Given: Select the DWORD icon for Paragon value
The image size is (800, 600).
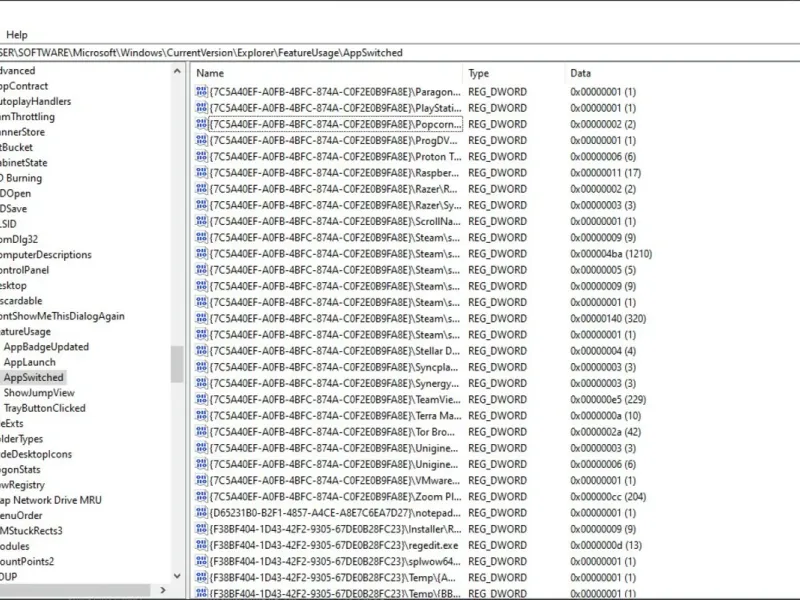Looking at the screenshot, I should (202, 92).
